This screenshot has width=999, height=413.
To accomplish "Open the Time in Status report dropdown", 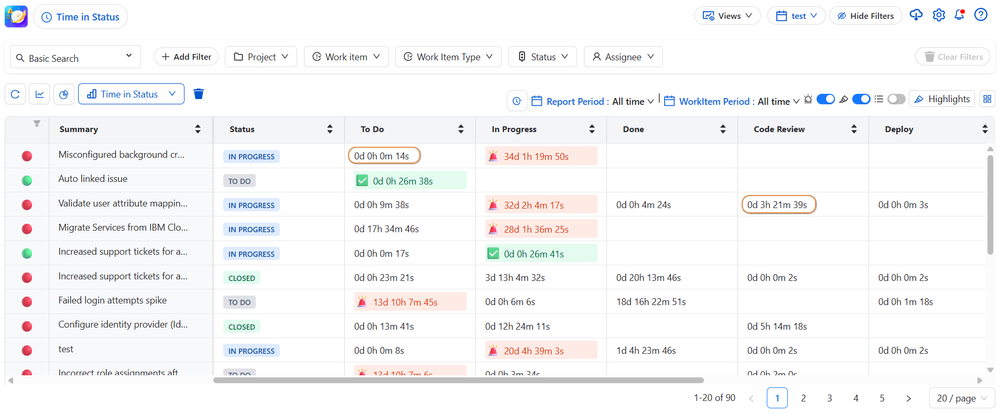I will pyautogui.click(x=131, y=94).
